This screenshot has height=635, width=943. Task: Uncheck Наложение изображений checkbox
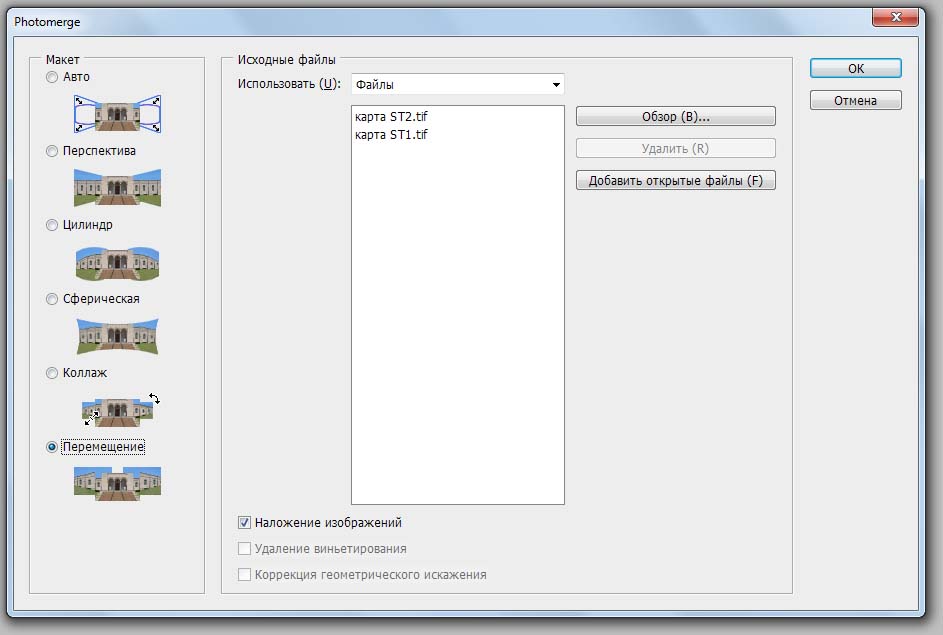pyautogui.click(x=244, y=523)
